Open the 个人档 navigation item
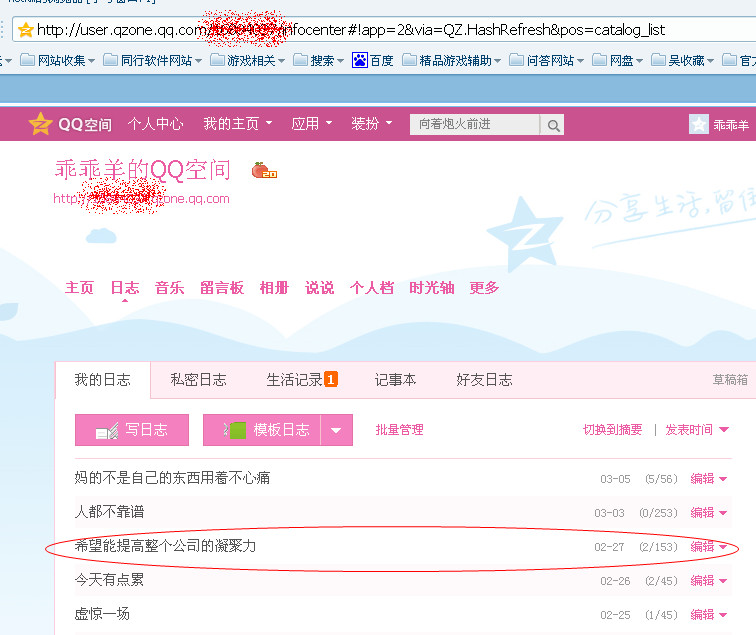 click(371, 288)
